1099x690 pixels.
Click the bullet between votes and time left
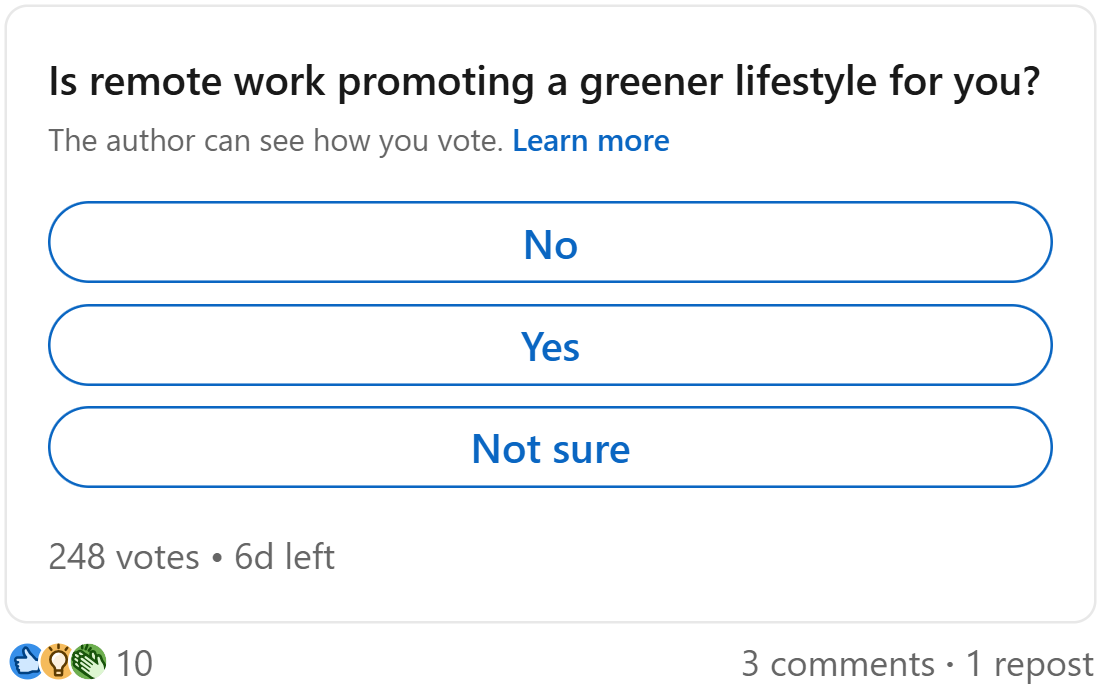217,557
